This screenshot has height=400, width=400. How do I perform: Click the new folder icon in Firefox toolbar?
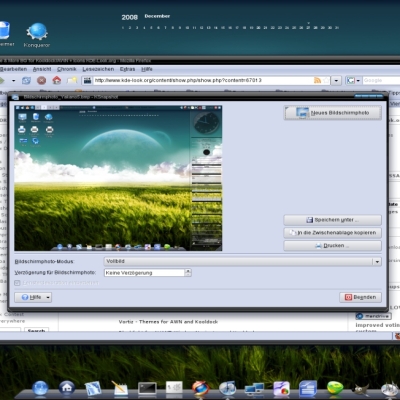pyautogui.click(x=72, y=80)
